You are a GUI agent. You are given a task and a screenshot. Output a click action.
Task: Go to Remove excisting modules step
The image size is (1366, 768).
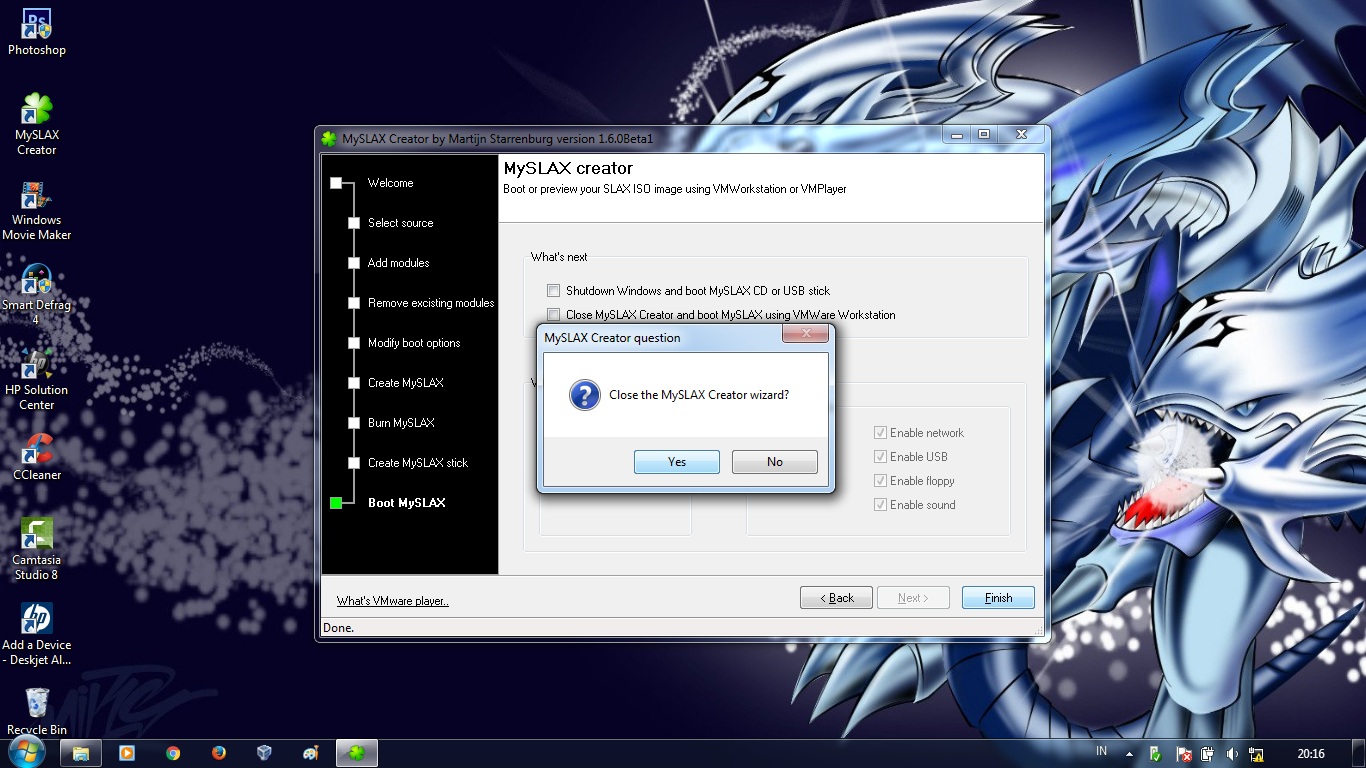(431, 303)
